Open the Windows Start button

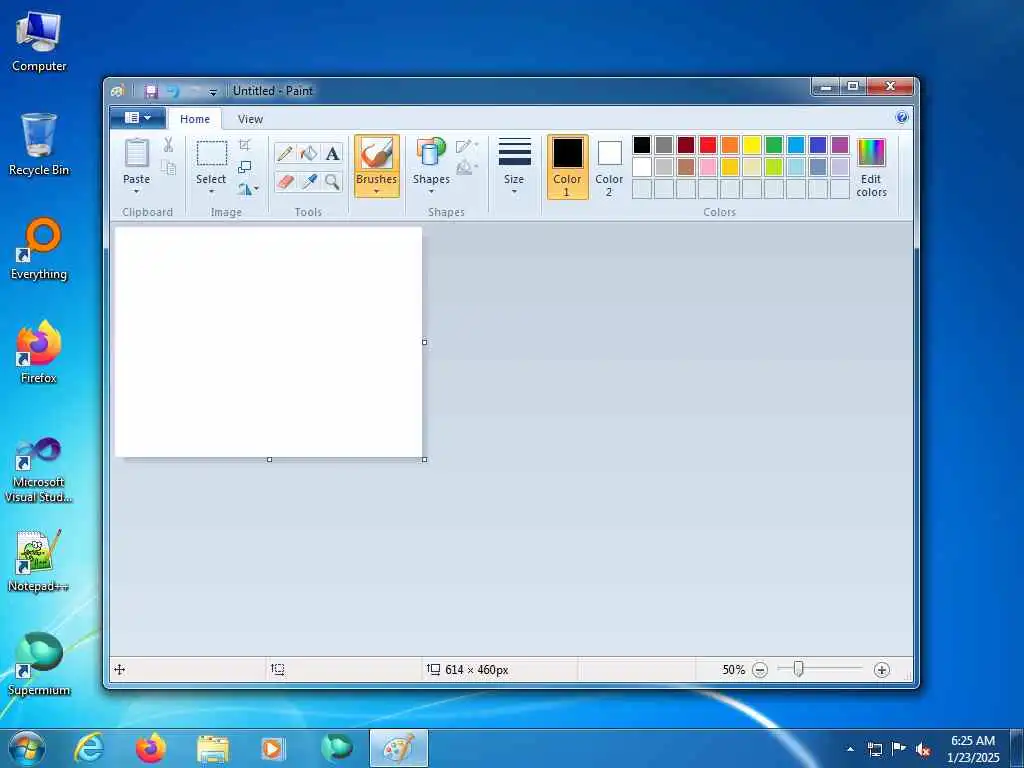[x=27, y=748]
